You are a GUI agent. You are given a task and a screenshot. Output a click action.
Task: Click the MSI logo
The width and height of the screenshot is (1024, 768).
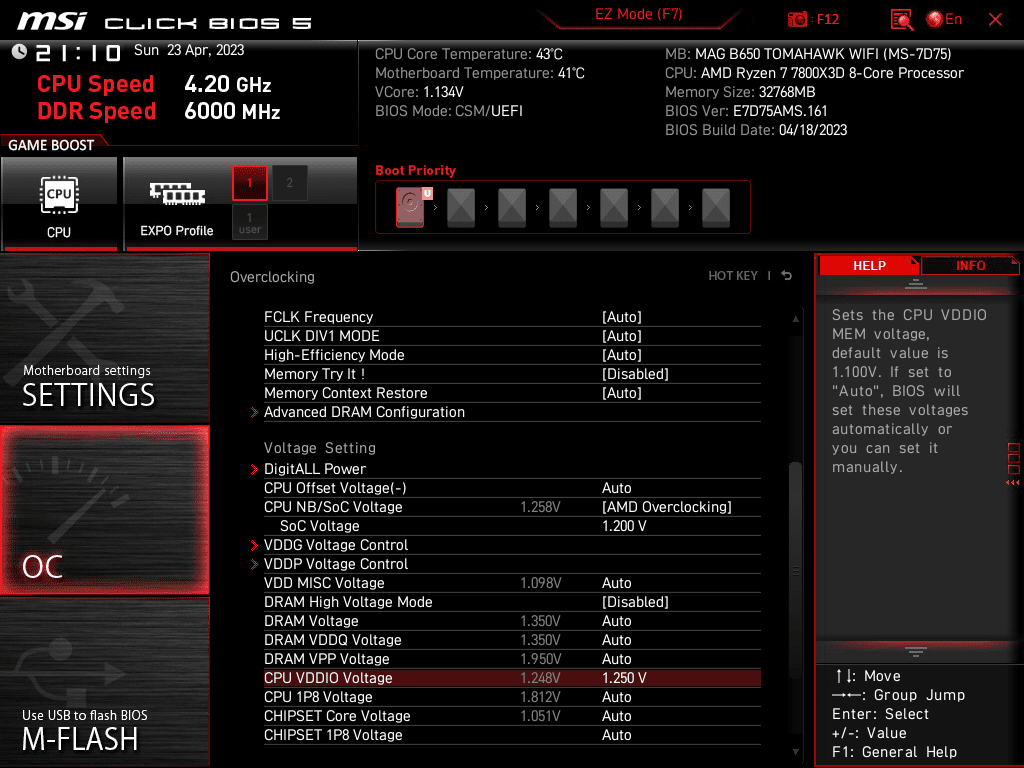(52, 22)
